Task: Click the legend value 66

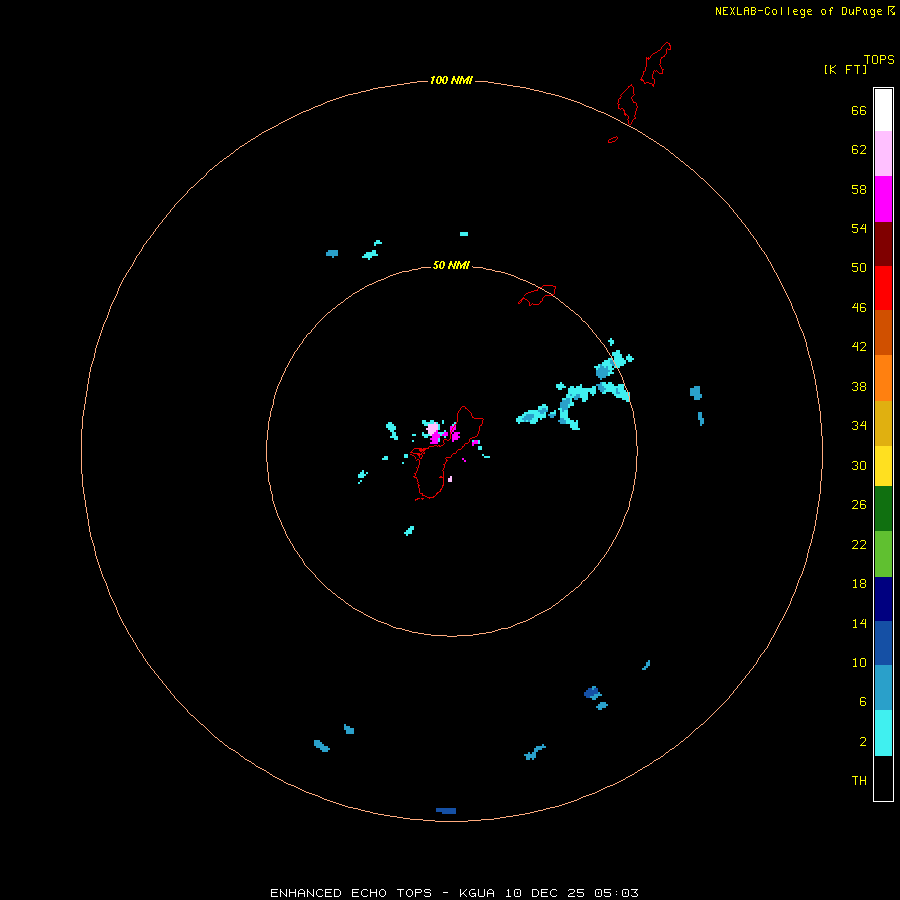Action: pyautogui.click(x=859, y=110)
